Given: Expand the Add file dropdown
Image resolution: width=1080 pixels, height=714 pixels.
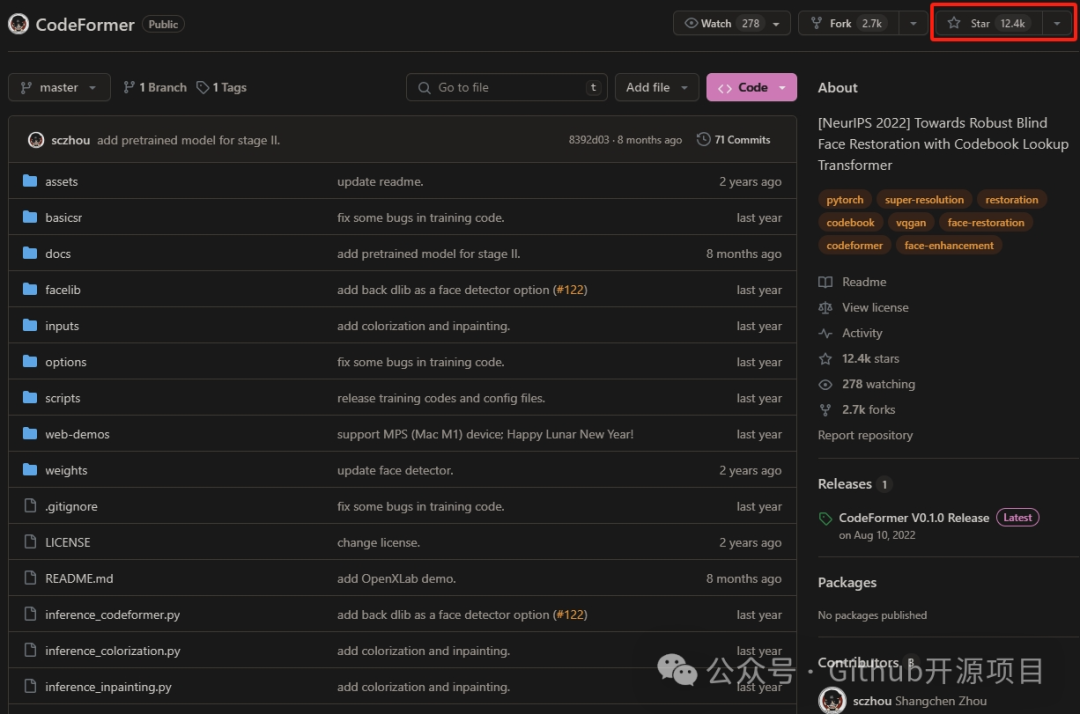Looking at the screenshot, I should [x=657, y=87].
